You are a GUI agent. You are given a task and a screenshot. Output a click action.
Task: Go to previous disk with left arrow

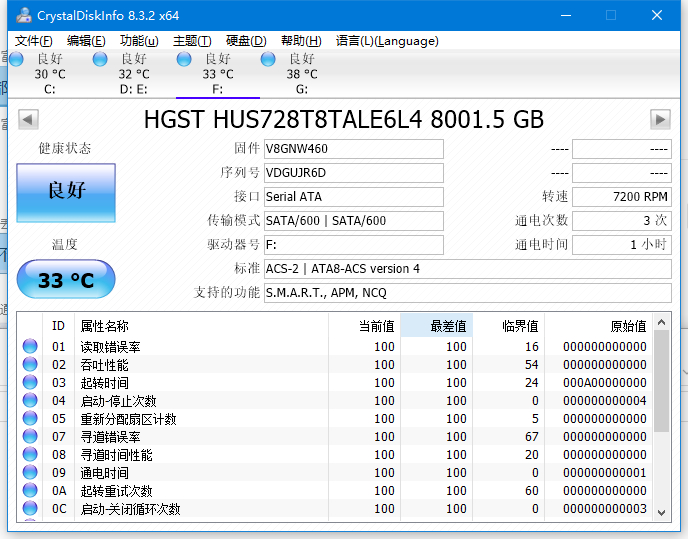point(29,119)
